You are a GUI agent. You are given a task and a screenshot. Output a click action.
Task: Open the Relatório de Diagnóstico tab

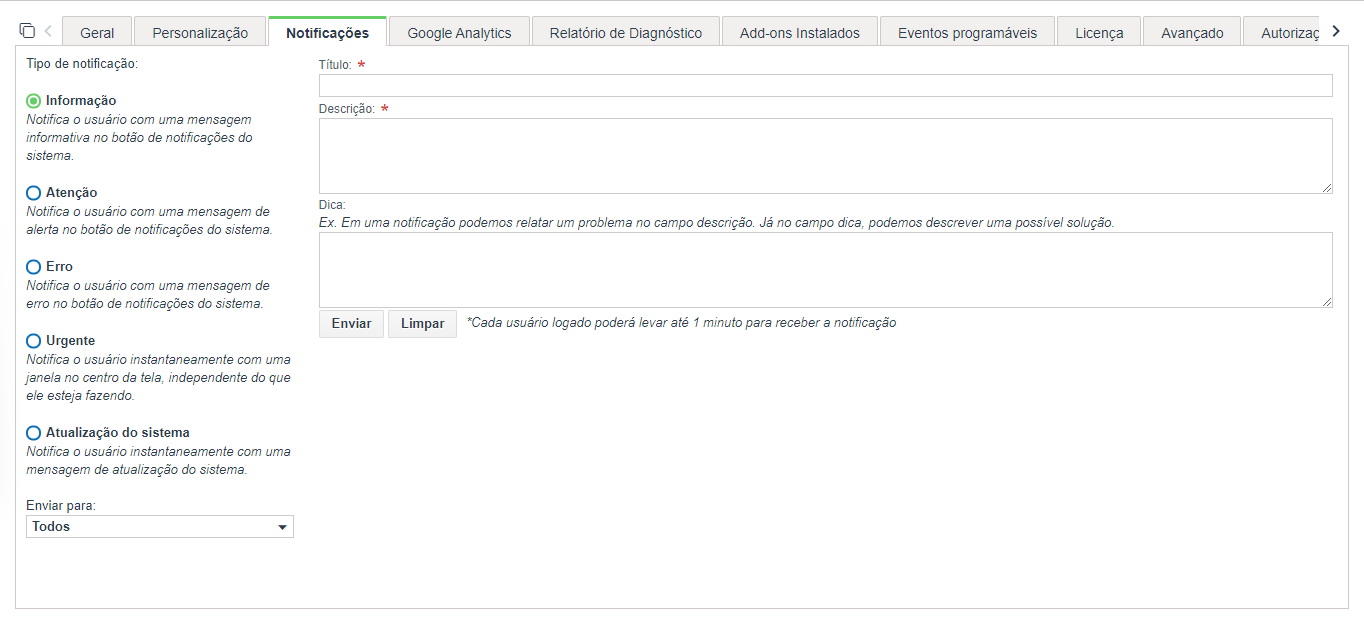tap(626, 32)
